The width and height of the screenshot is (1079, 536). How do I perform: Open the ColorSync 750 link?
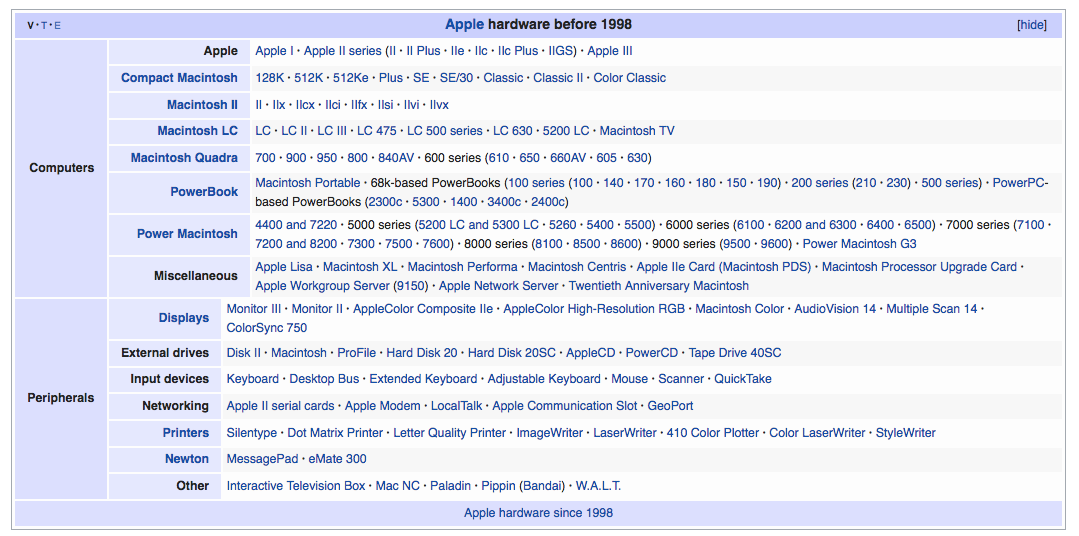pos(267,328)
